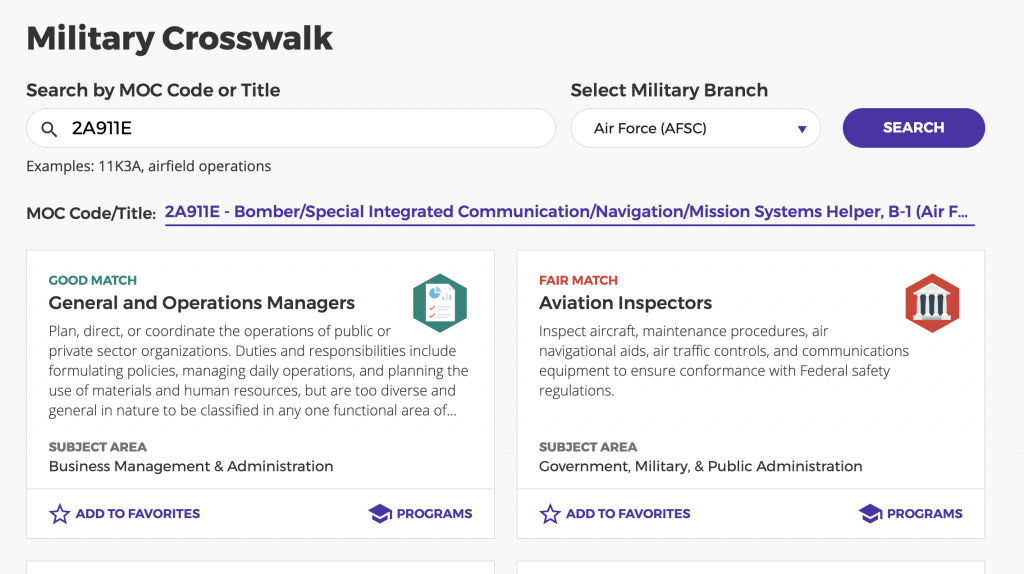Screen dimensions: 1024x574
Task: Click the General and Operations Managers hexagon icon
Action: 440,303
